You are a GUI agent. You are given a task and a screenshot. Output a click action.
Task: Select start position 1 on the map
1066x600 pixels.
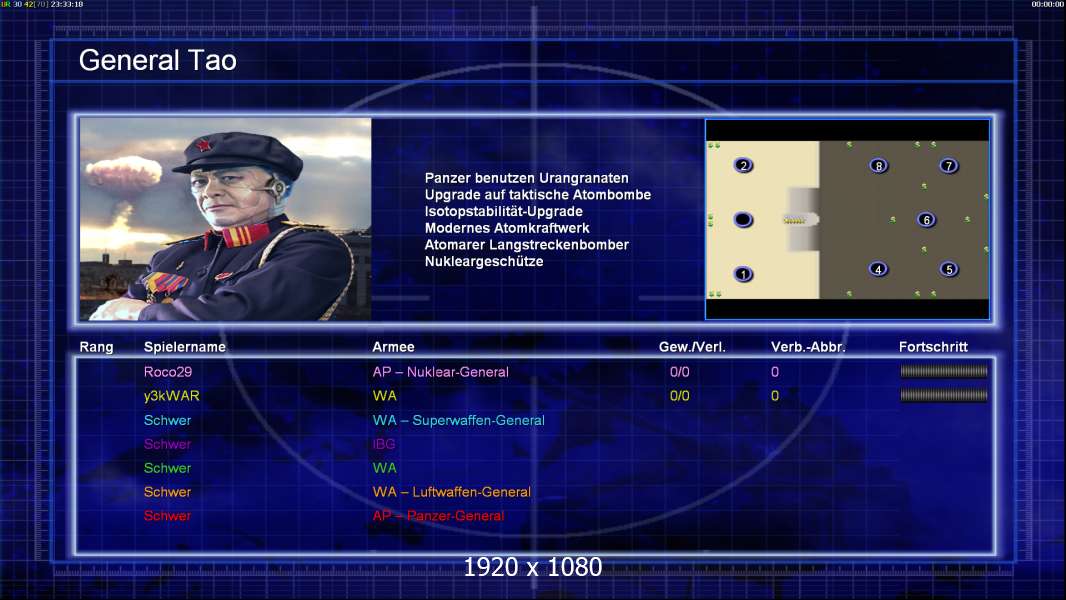743,275
